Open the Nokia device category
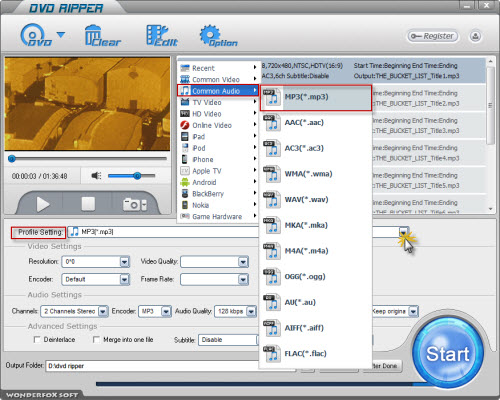This screenshot has height=400, width=500. 218,205
